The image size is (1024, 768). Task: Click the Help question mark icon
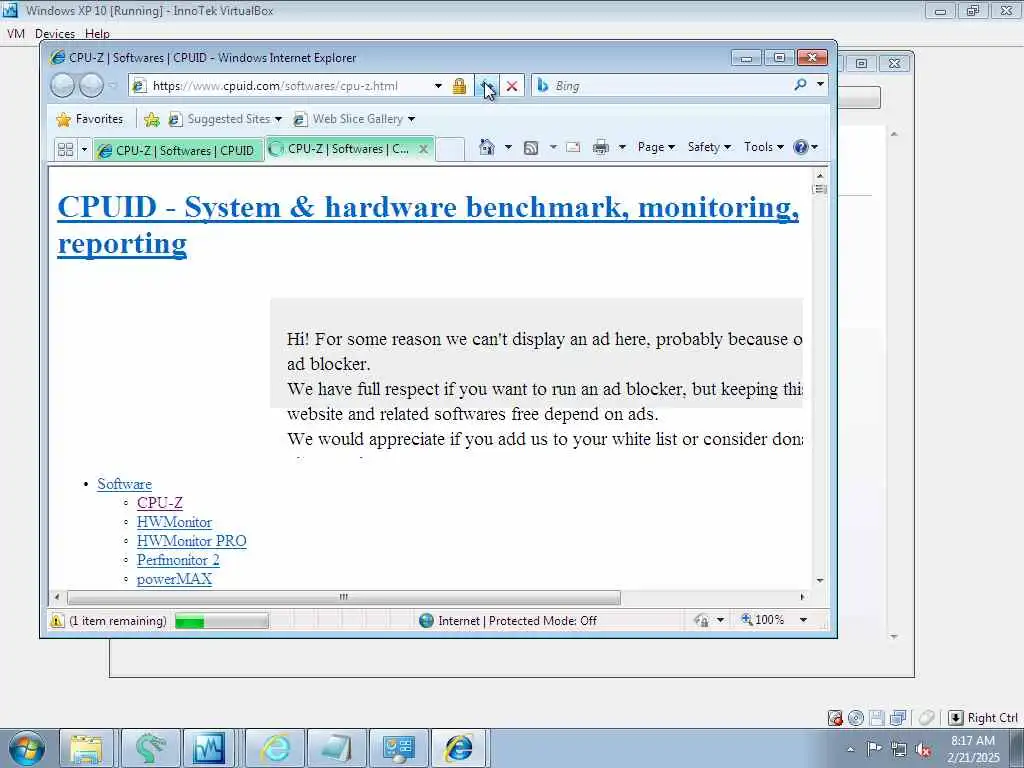pyautogui.click(x=801, y=147)
